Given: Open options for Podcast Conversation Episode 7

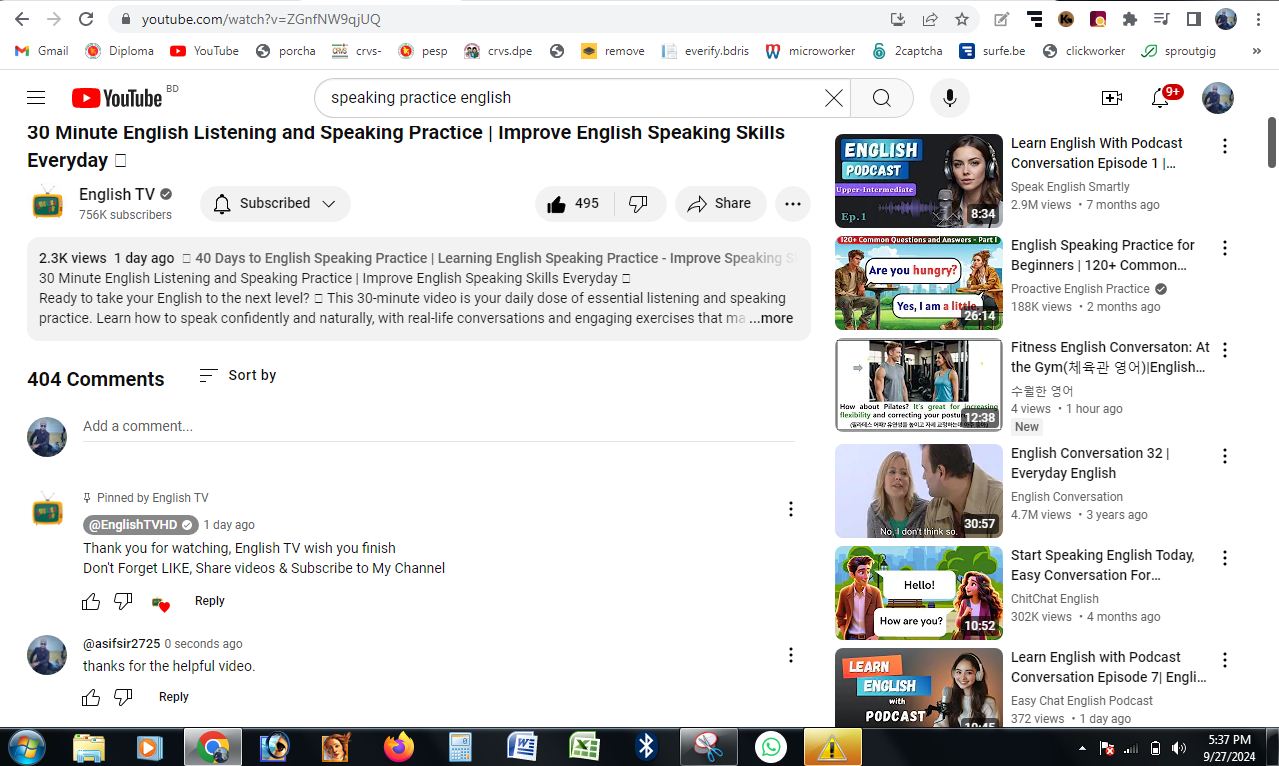Looking at the screenshot, I should coord(1224,660).
